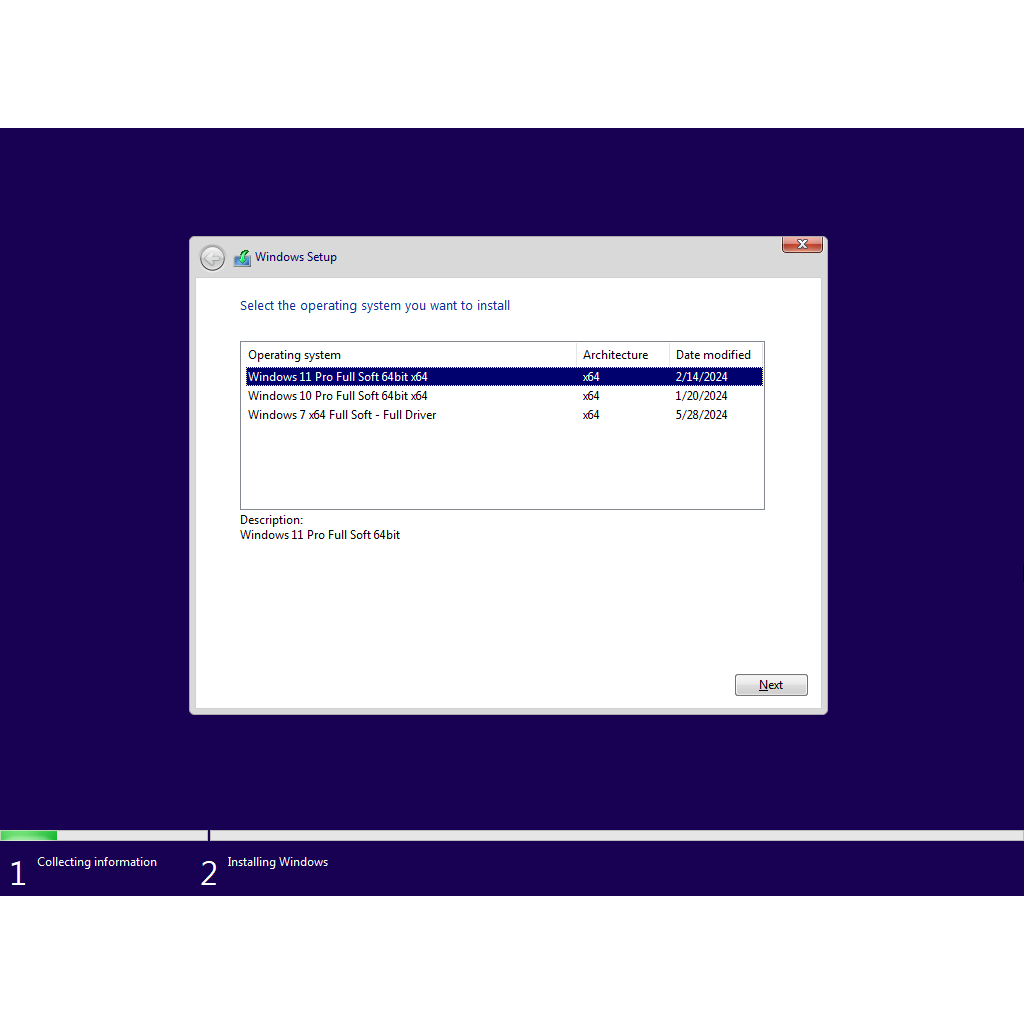Click the 2/14/2024 date cell
This screenshot has height=1024, width=1024.
tap(702, 377)
